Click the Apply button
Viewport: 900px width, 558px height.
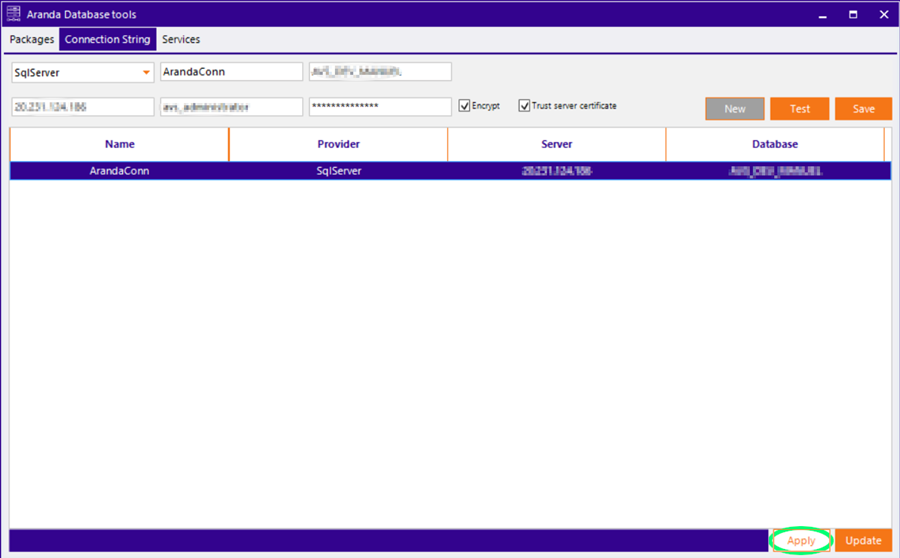[x=801, y=541]
